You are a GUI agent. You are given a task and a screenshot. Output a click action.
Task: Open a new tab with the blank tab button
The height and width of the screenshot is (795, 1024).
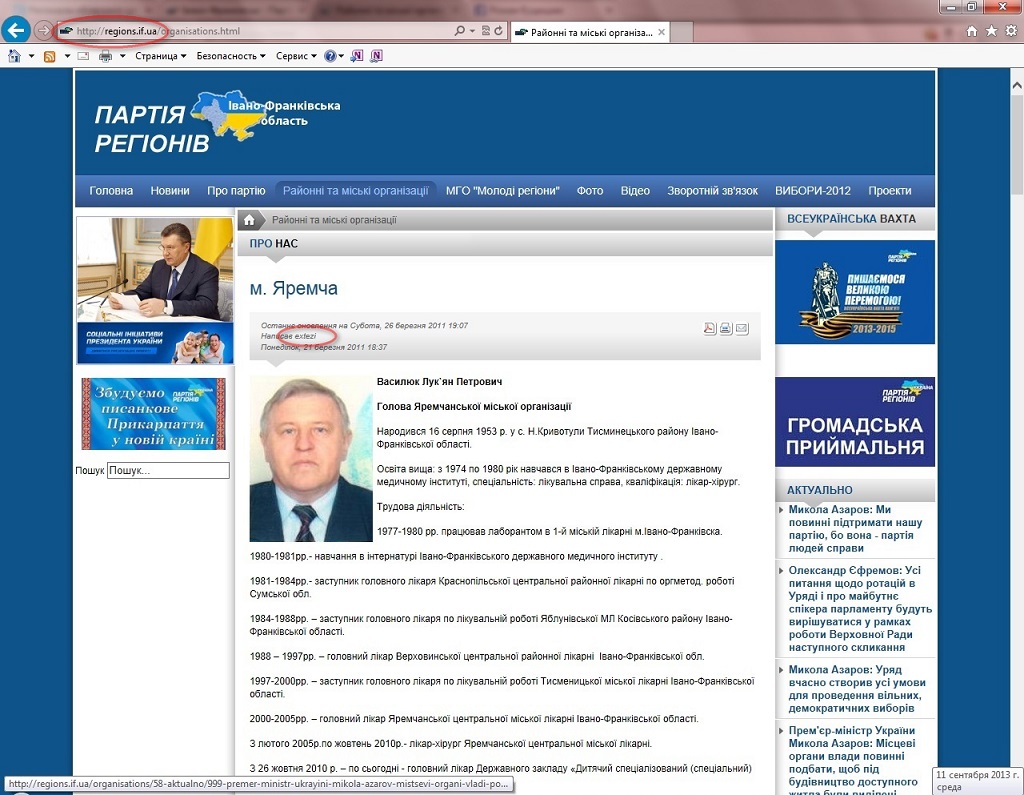[681, 32]
